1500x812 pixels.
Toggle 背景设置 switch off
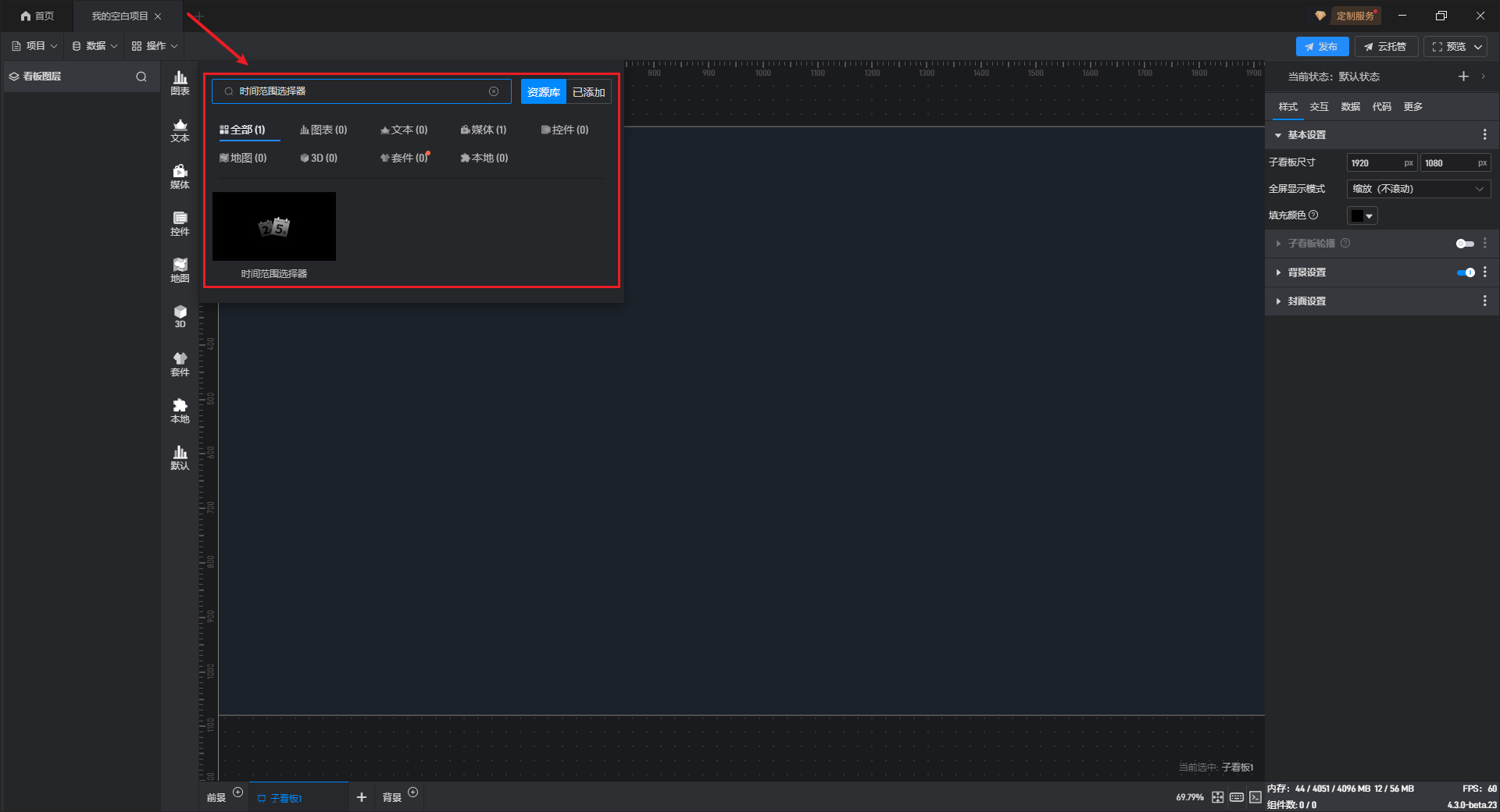(x=1466, y=272)
